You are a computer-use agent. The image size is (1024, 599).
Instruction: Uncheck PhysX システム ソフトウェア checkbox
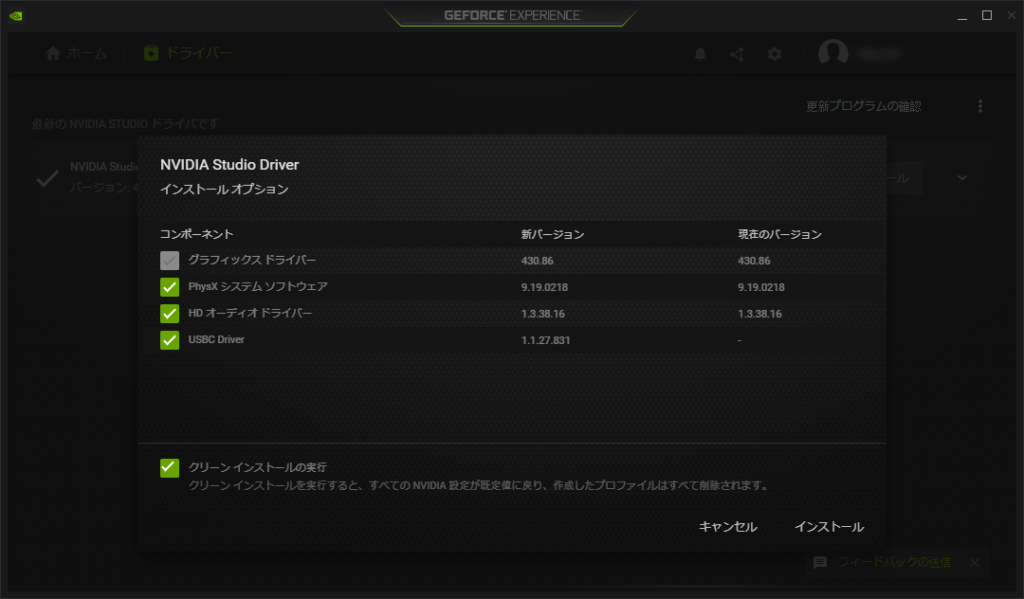(169, 287)
